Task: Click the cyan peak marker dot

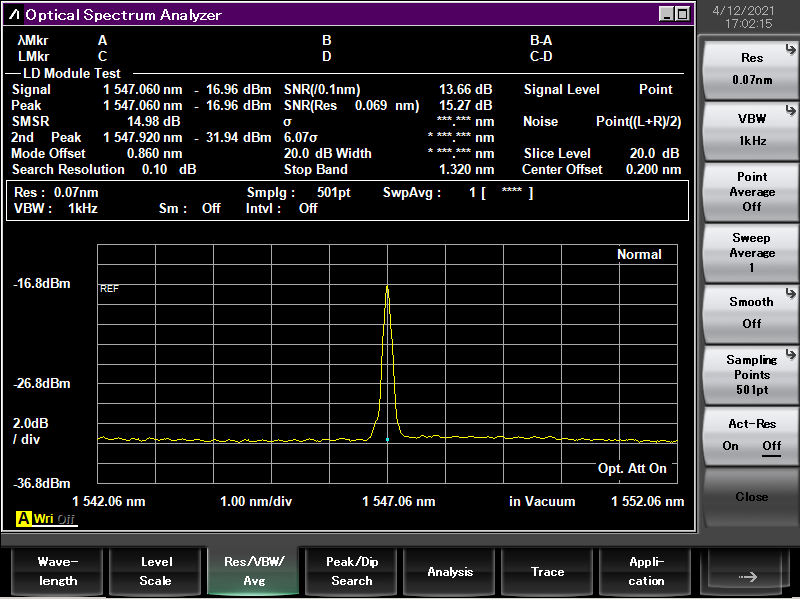Action: [387, 439]
